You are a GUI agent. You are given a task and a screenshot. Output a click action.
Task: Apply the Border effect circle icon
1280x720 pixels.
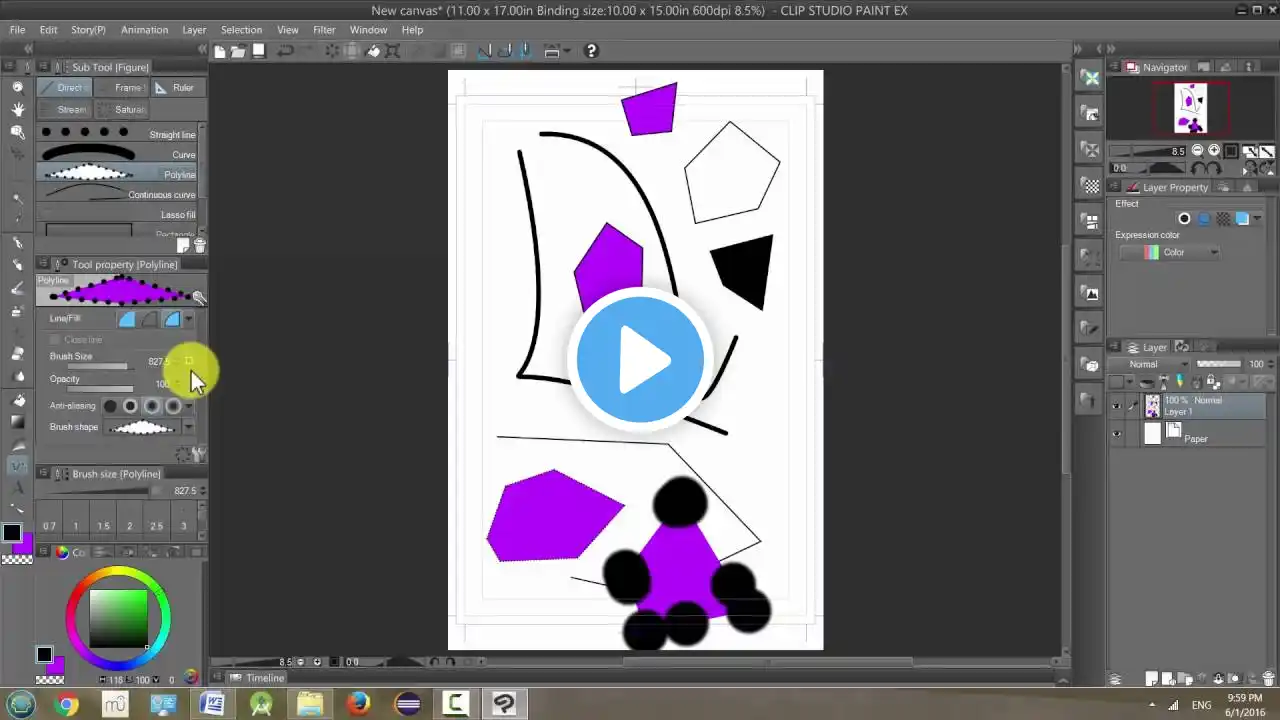point(1185,219)
